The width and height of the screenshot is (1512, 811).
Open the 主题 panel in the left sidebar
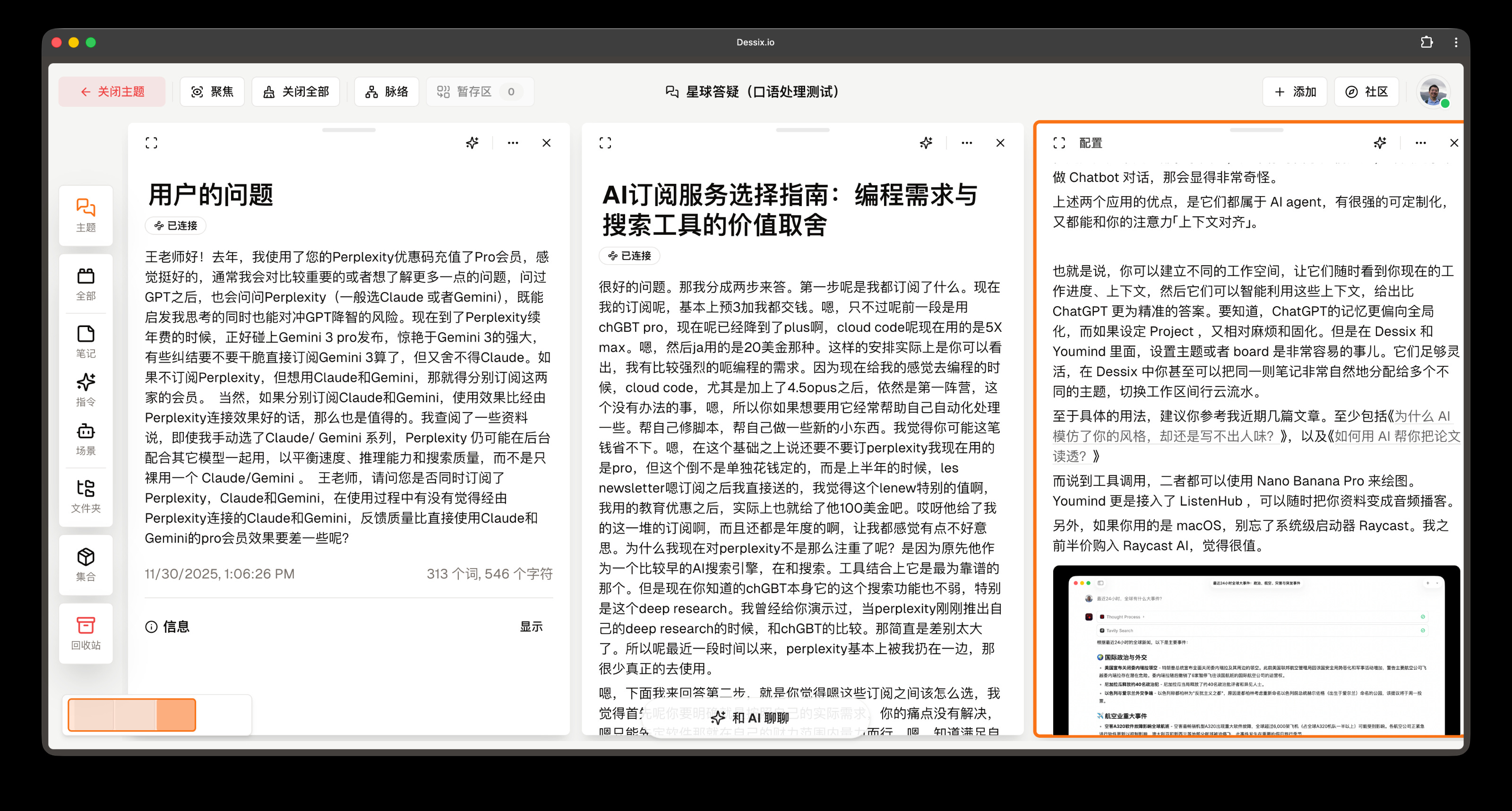click(86, 216)
